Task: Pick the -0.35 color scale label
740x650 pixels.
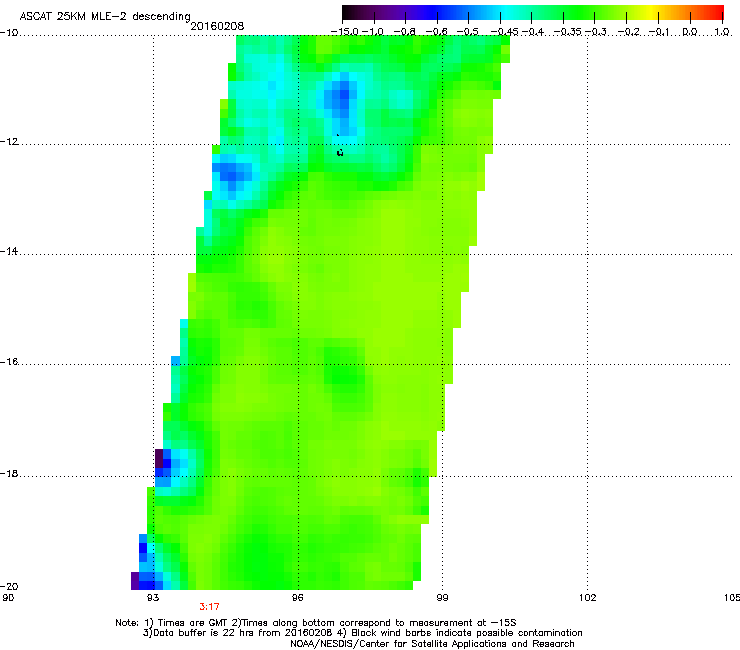Action: [x=567, y=32]
